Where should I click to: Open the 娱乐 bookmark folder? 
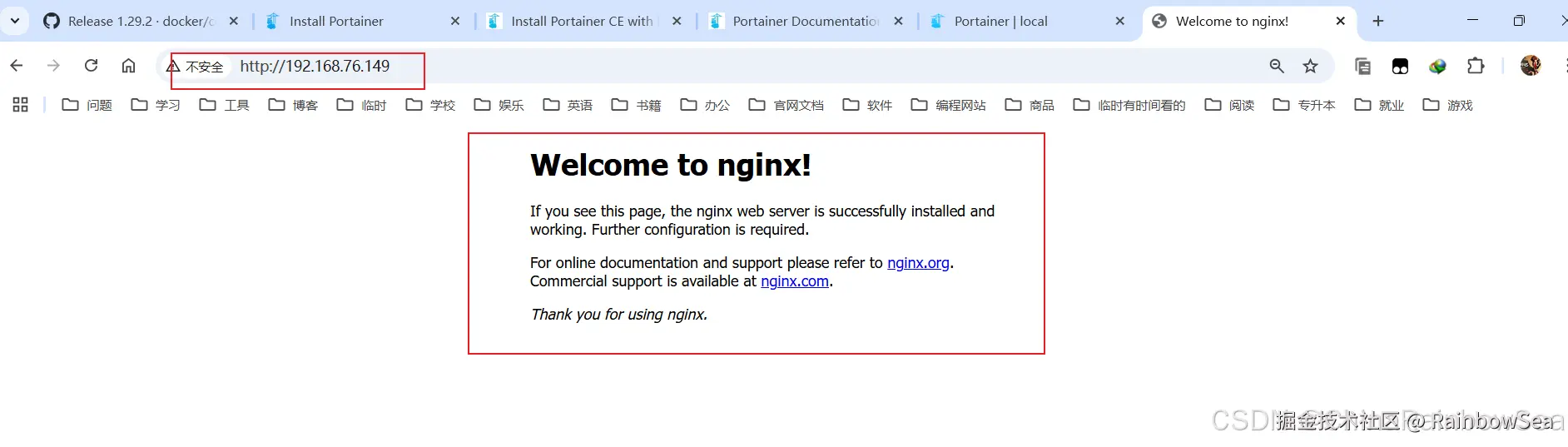[x=499, y=105]
